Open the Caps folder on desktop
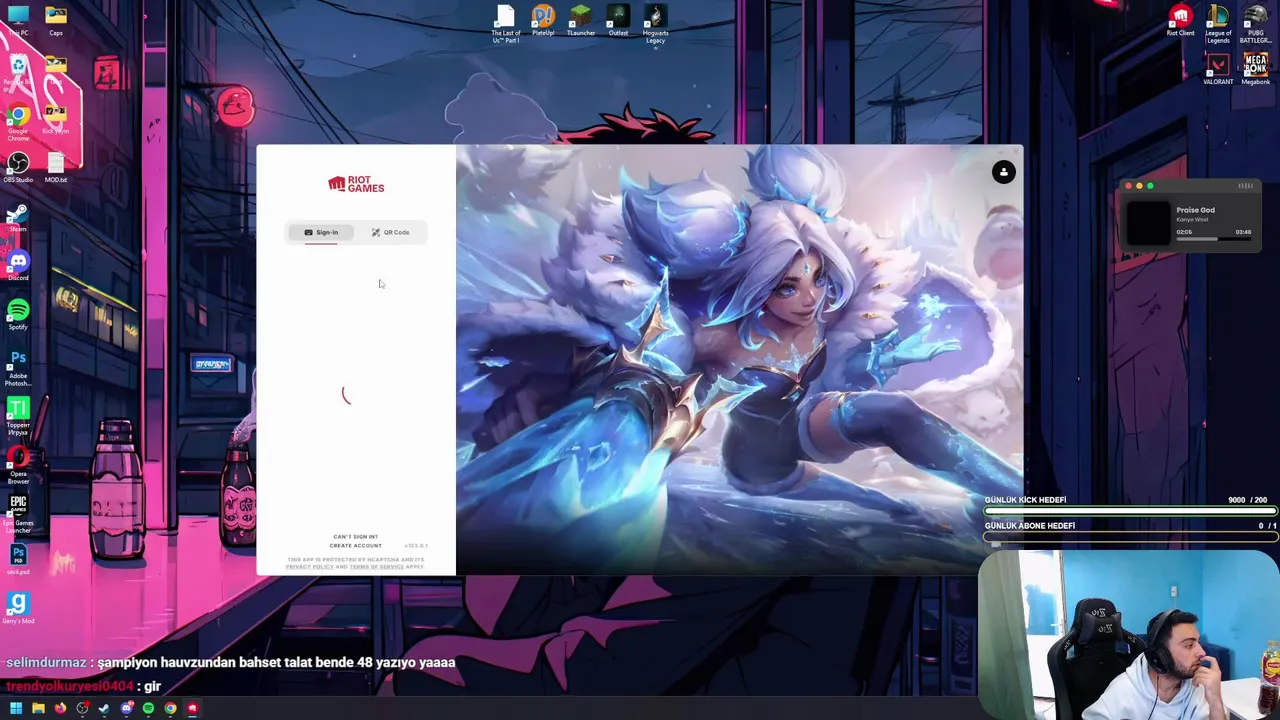The height and width of the screenshot is (720, 1280). (x=56, y=20)
